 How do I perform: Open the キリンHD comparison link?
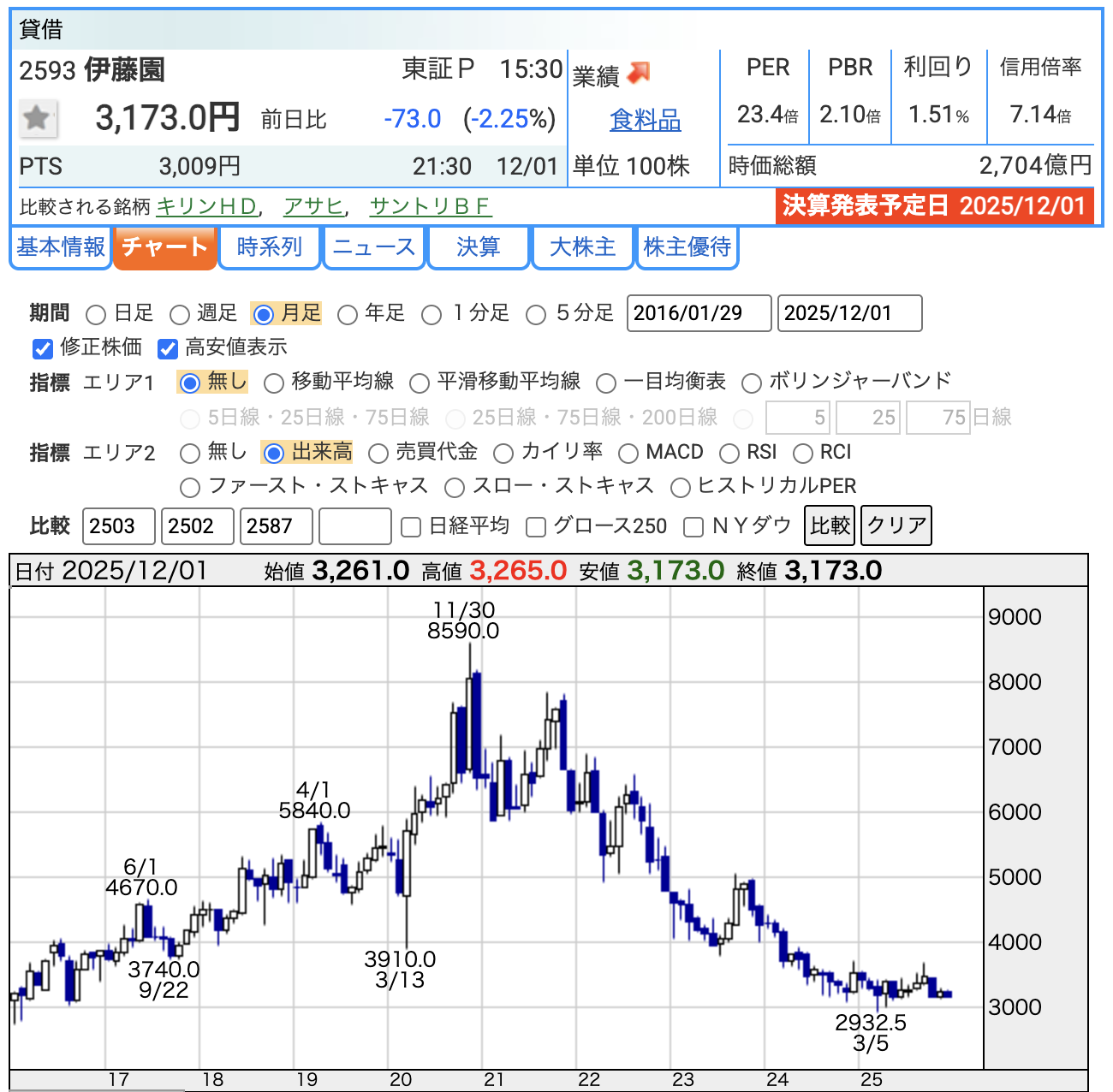(x=207, y=207)
